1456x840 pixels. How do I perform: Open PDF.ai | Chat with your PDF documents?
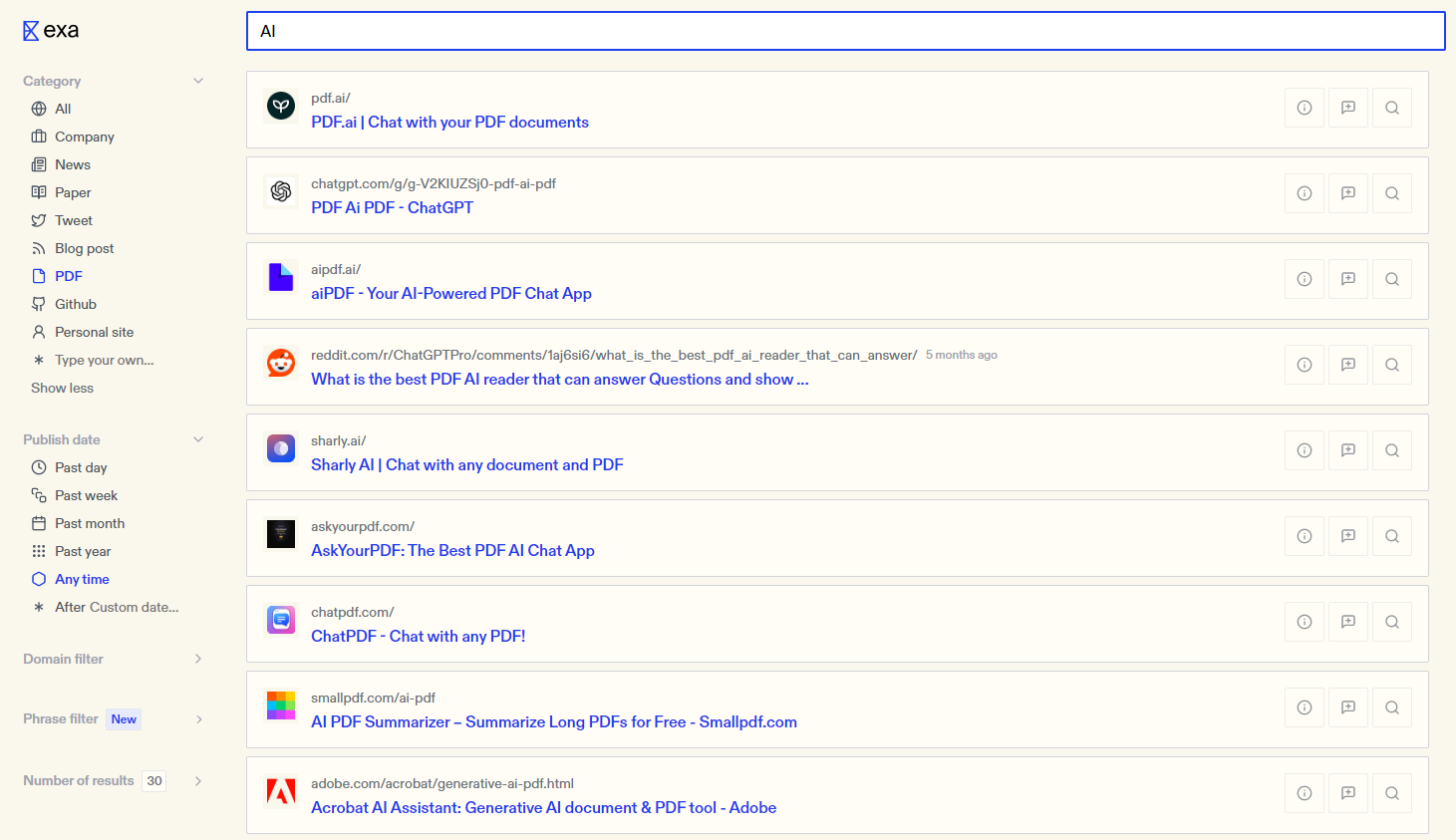(x=449, y=123)
